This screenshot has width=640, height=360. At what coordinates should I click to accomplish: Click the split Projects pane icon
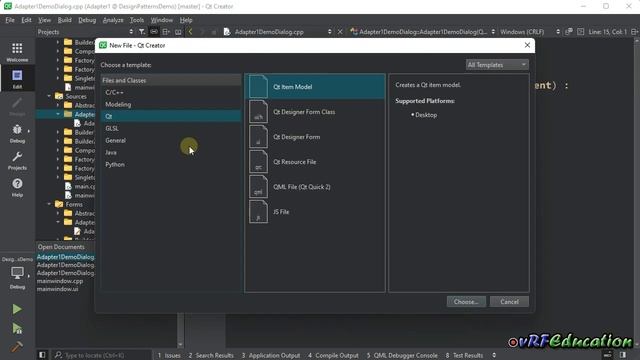(x=166, y=32)
